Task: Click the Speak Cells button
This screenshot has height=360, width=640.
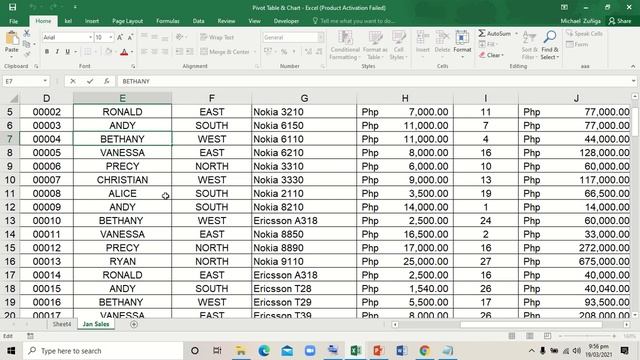Action: [584, 33]
